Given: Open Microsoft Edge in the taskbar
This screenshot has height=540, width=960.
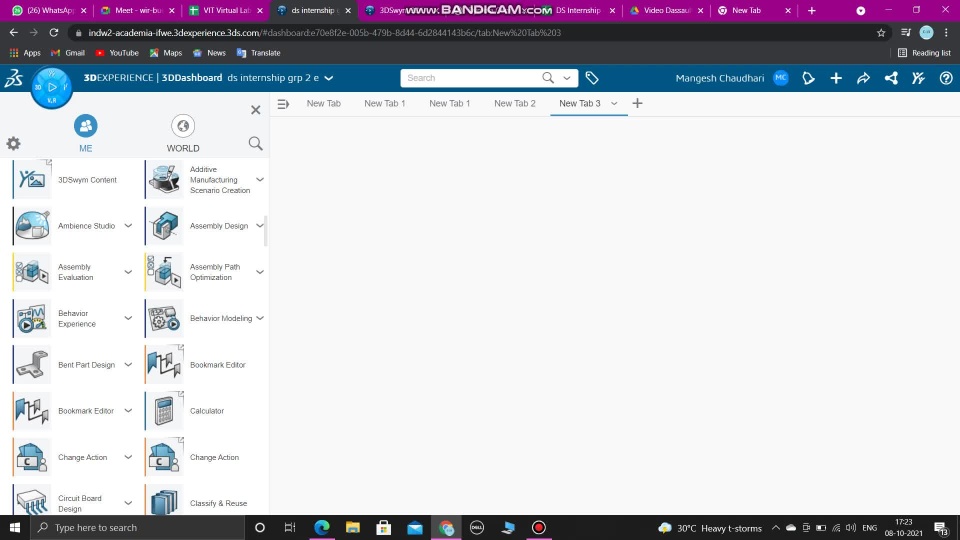Looking at the screenshot, I should pyautogui.click(x=322, y=527).
